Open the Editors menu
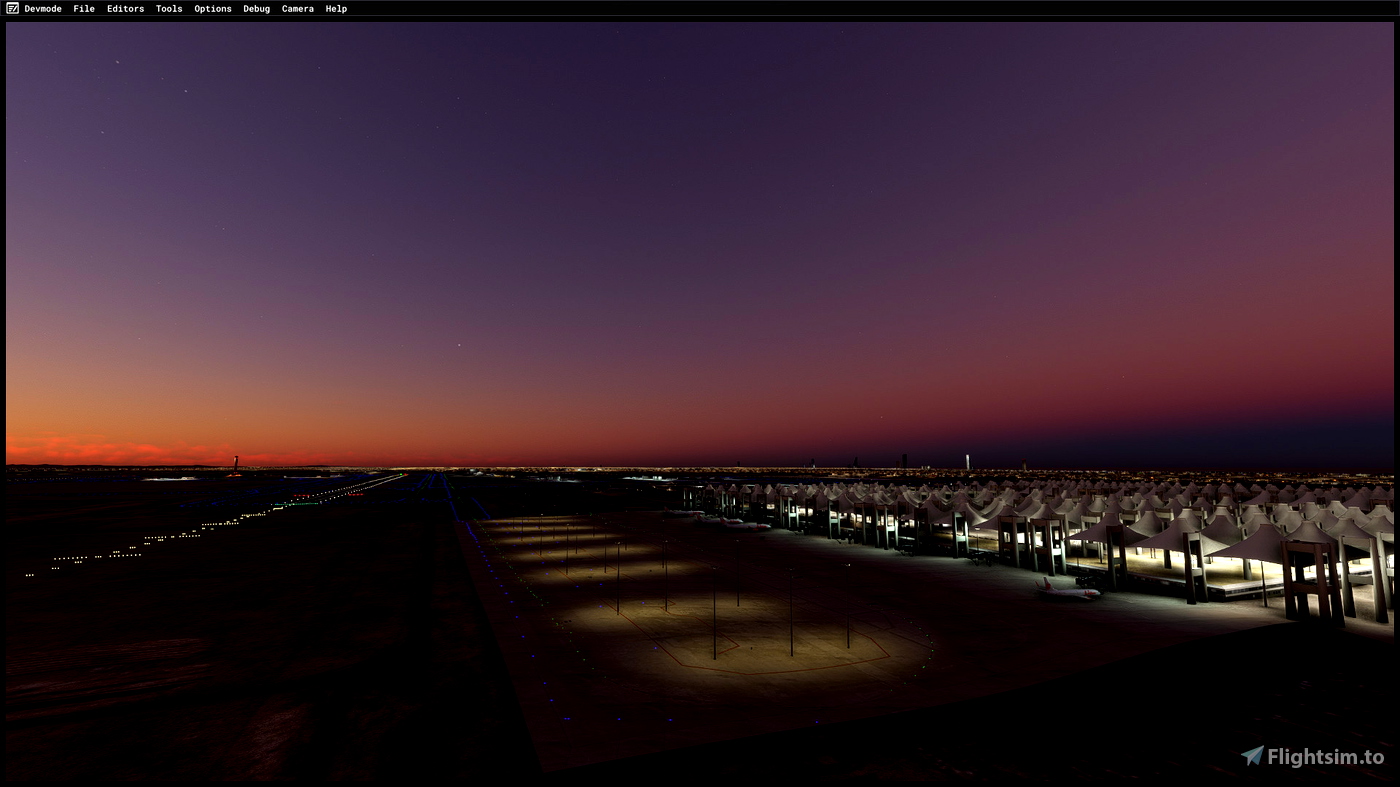This screenshot has height=787, width=1400. click(x=126, y=8)
